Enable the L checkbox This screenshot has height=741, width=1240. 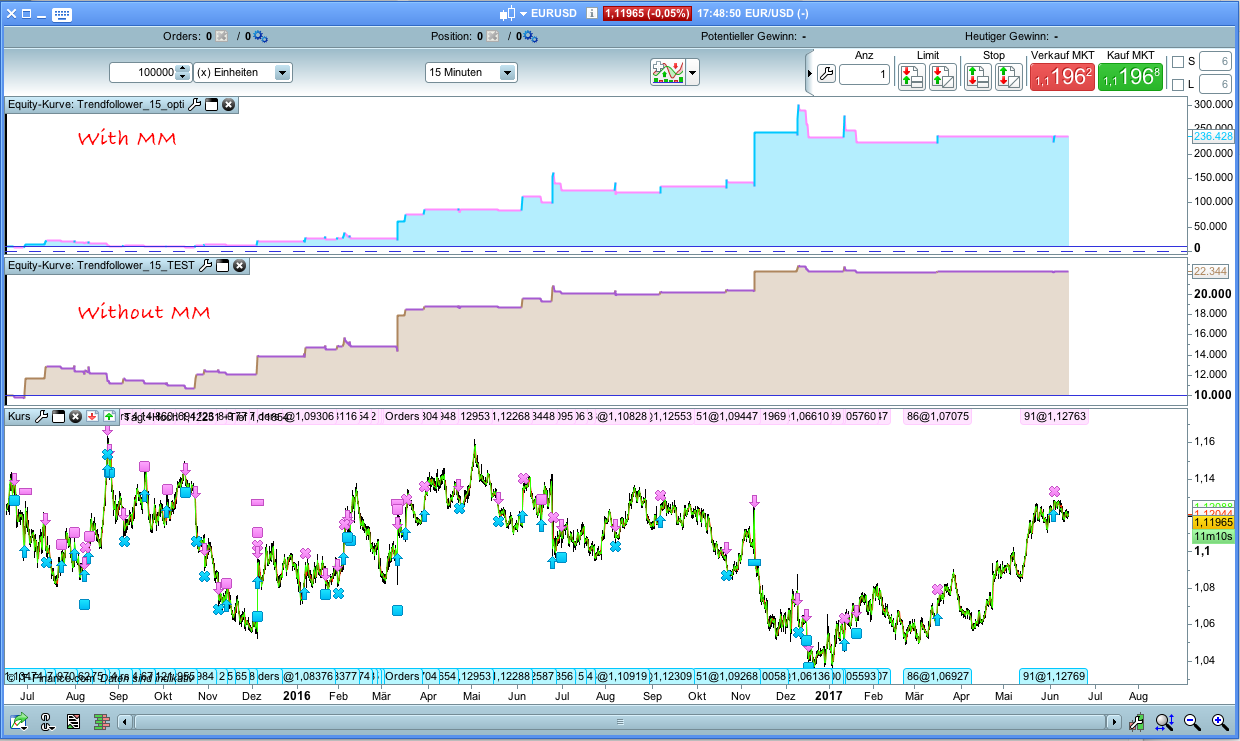(1178, 85)
